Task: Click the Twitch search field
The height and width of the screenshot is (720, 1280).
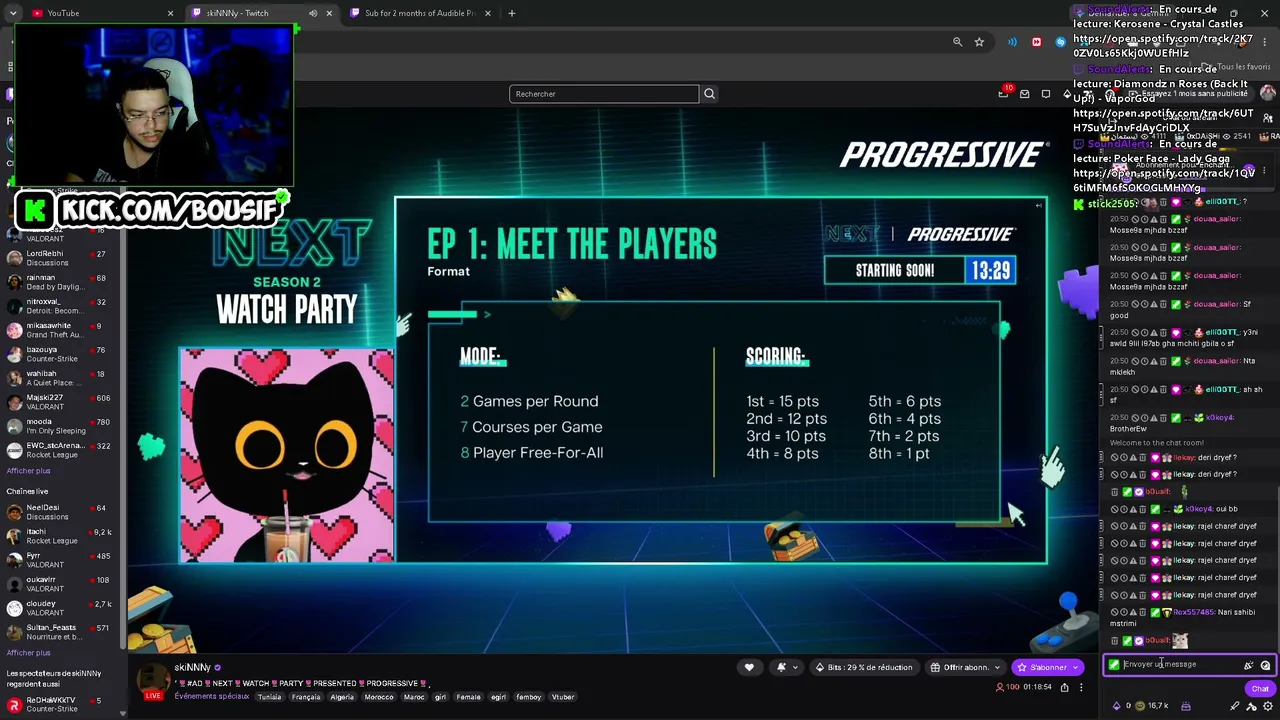Action: point(604,94)
